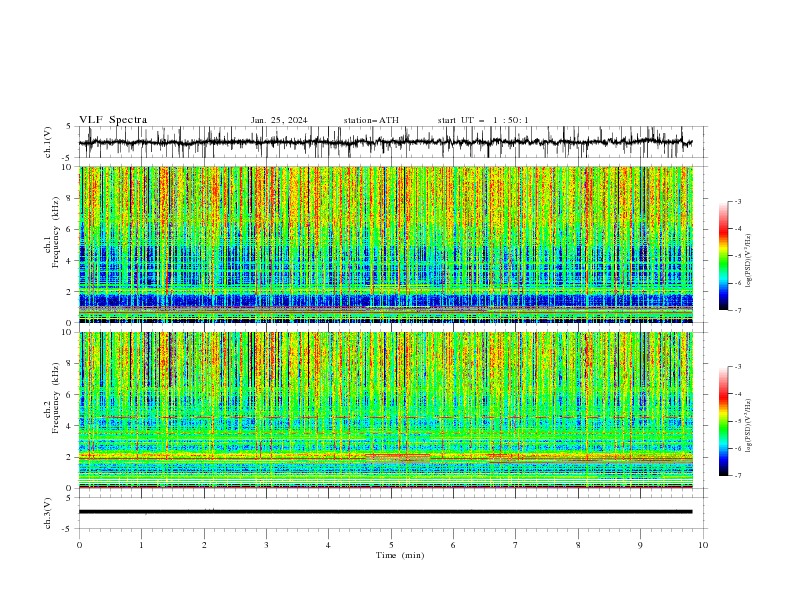The width and height of the screenshot is (792, 612).
Task: Click the date 'Jan. 25, 2024'
Action: (x=279, y=120)
